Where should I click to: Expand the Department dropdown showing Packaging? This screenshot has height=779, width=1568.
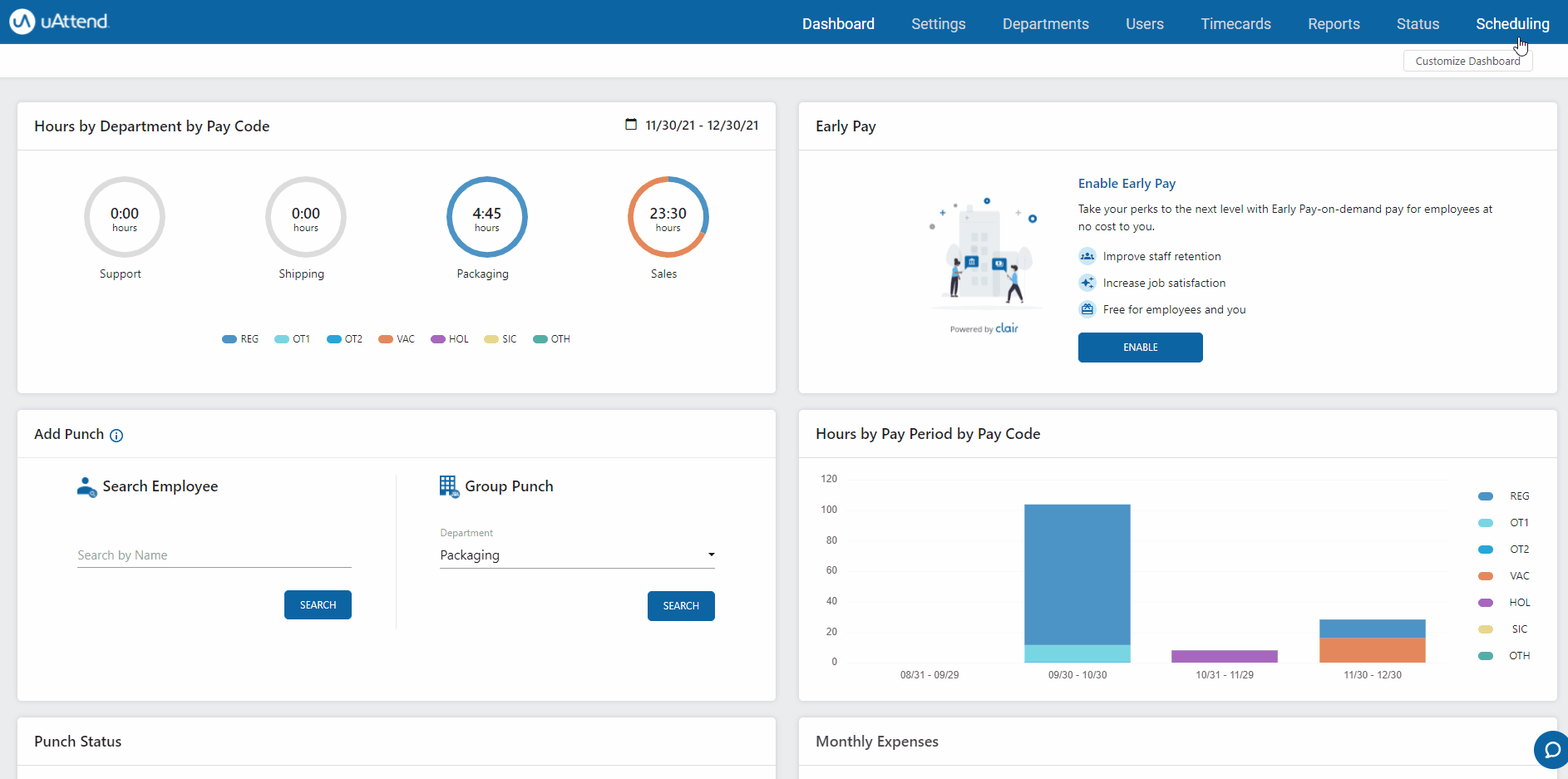[577, 555]
